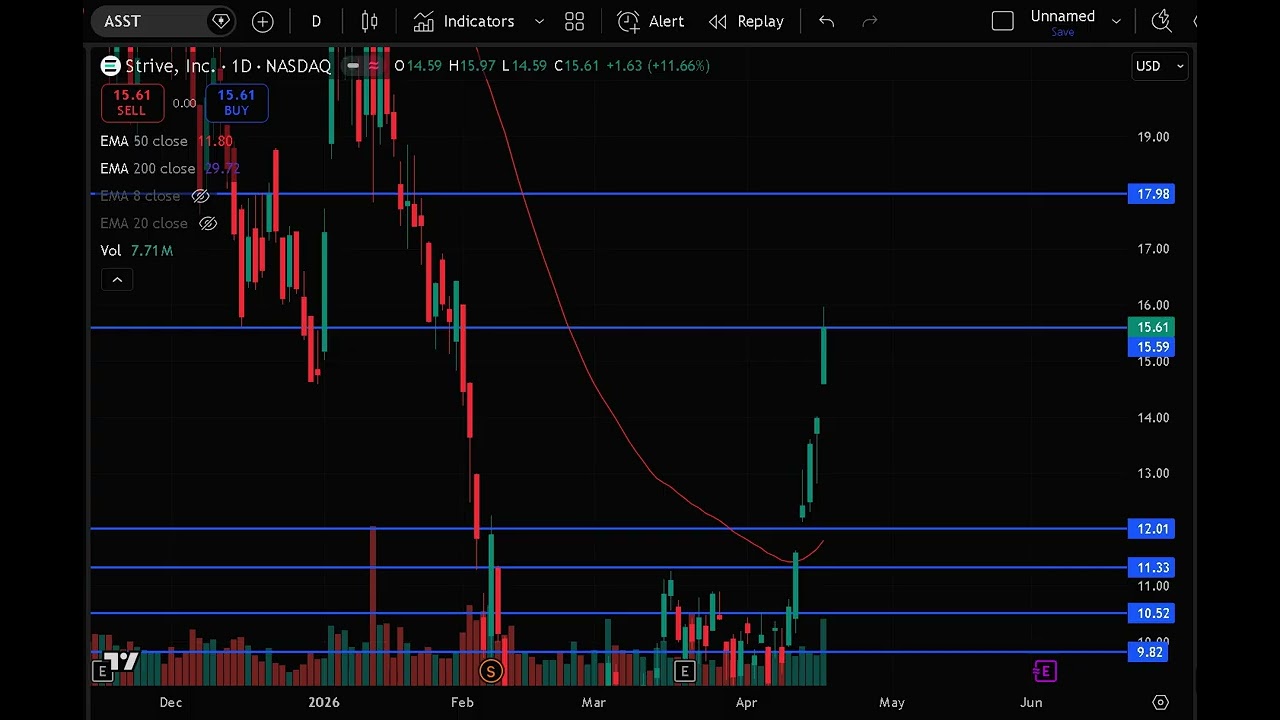This screenshot has height=720, width=1280.
Task: Show the hidden EMA 20 indicator
Action: tap(208, 223)
